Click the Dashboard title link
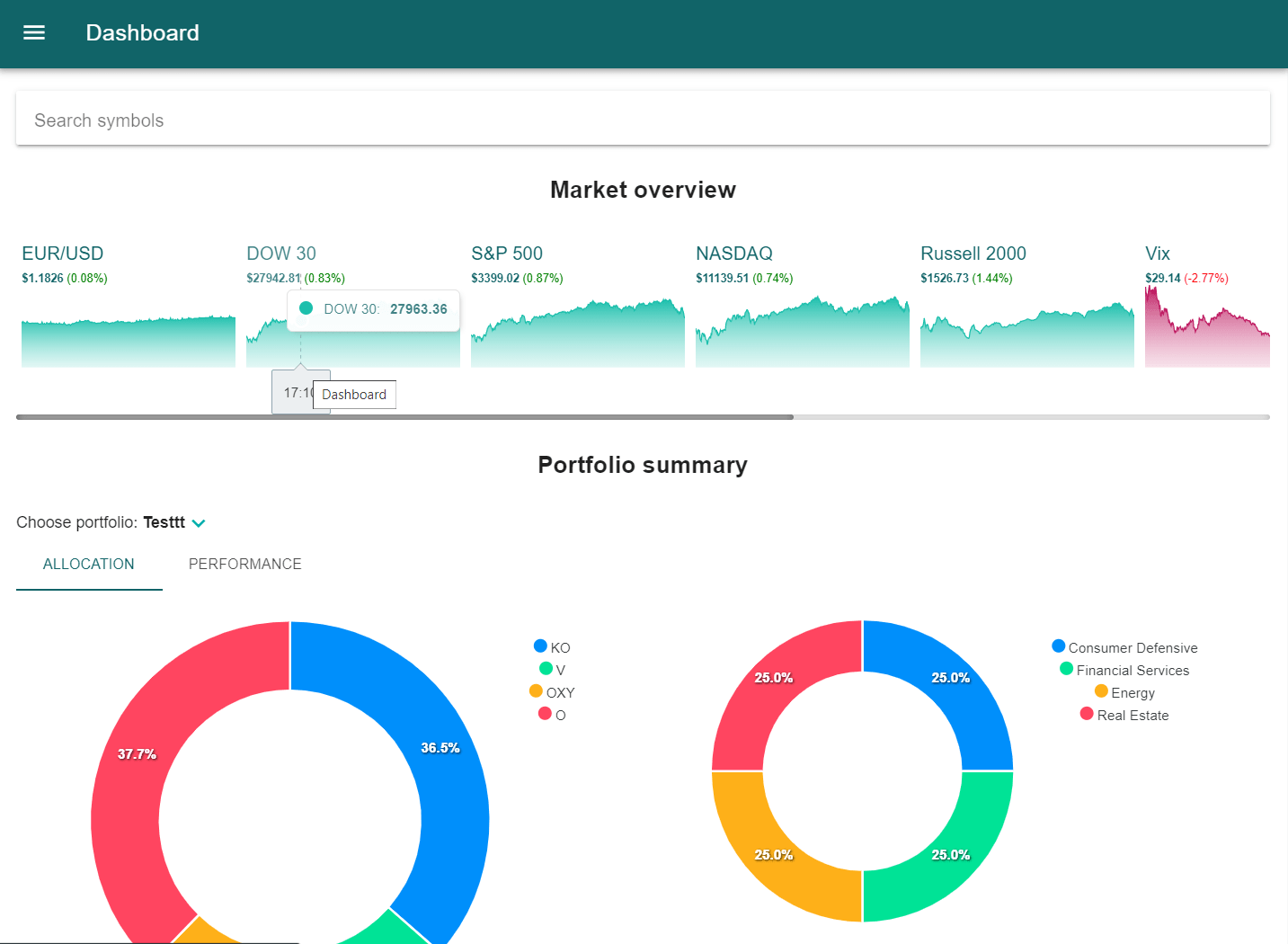Screen dimensions: 1288x944 (142, 32)
